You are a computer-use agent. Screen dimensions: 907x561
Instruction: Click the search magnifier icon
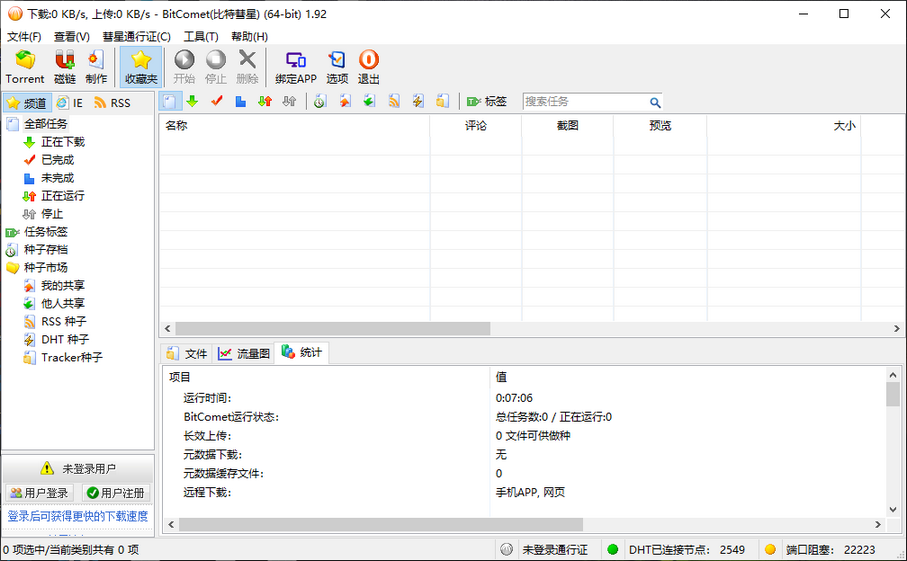[655, 102]
